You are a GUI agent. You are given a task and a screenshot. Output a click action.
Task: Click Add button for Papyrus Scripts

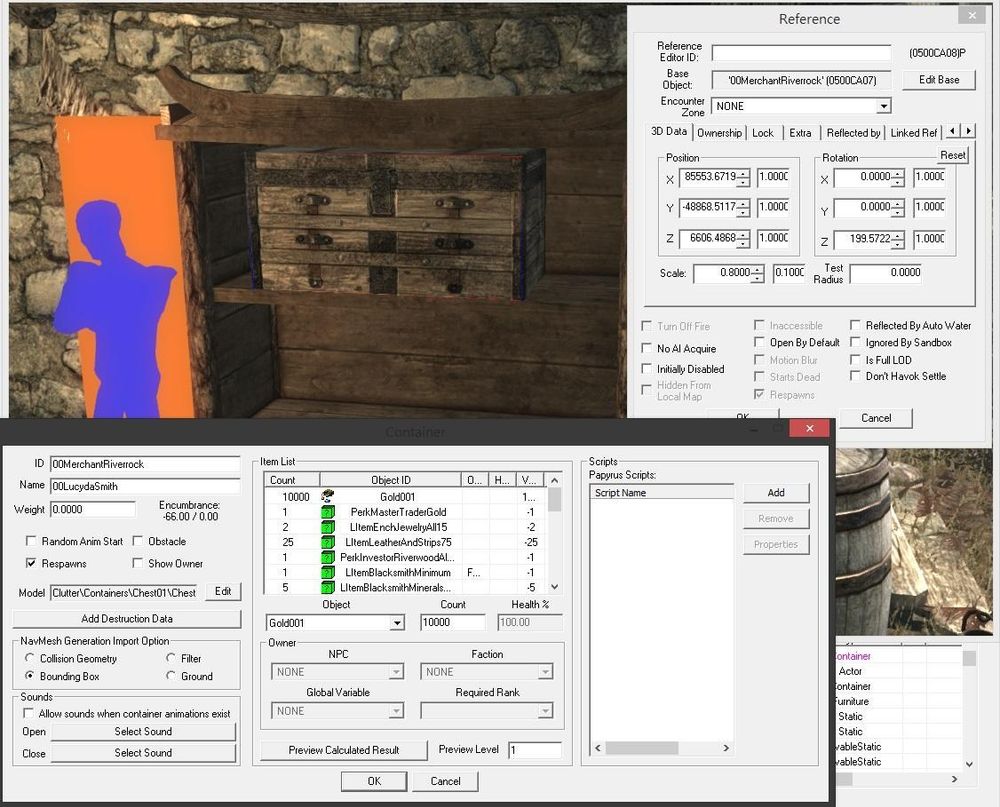pos(776,492)
